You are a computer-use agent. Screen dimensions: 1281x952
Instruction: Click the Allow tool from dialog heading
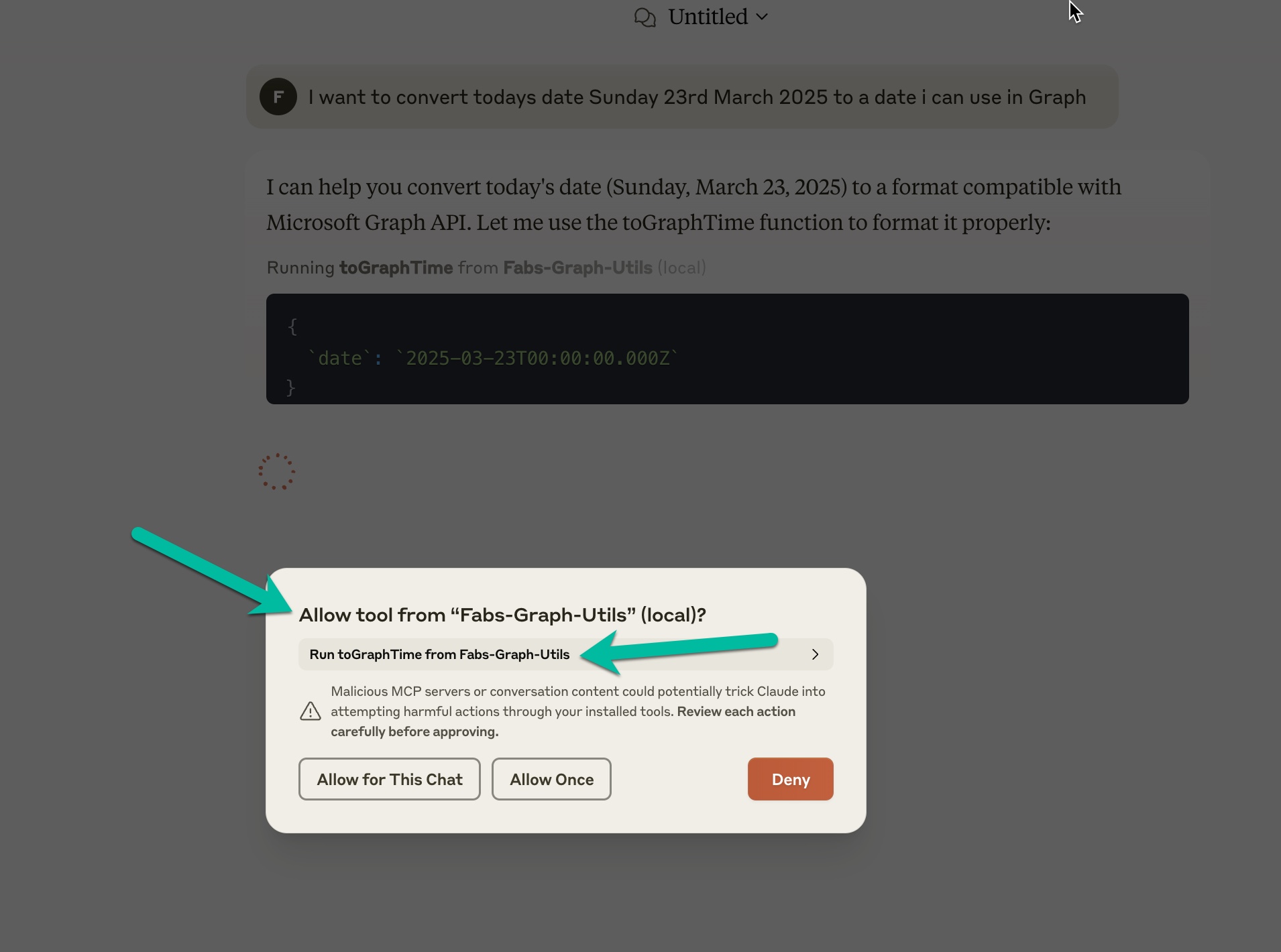tap(502, 614)
